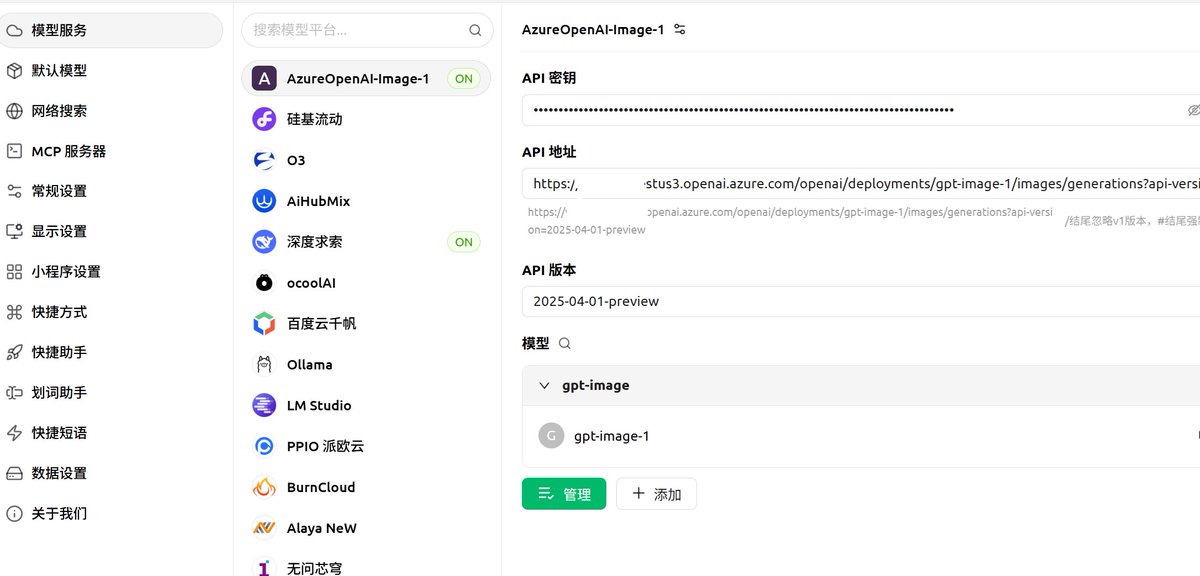
Task: Select the AzureOpenAI-Image-1 provider icon
Action: pyautogui.click(x=264, y=78)
